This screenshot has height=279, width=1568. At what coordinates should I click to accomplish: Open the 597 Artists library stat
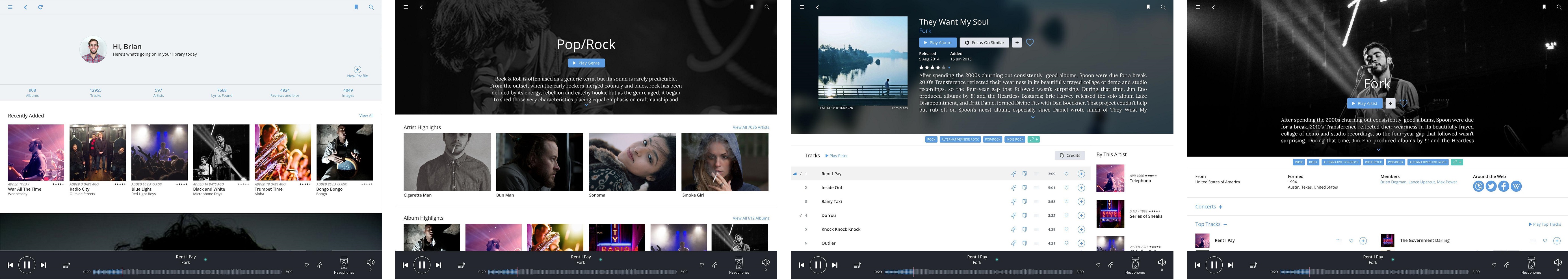(x=158, y=92)
